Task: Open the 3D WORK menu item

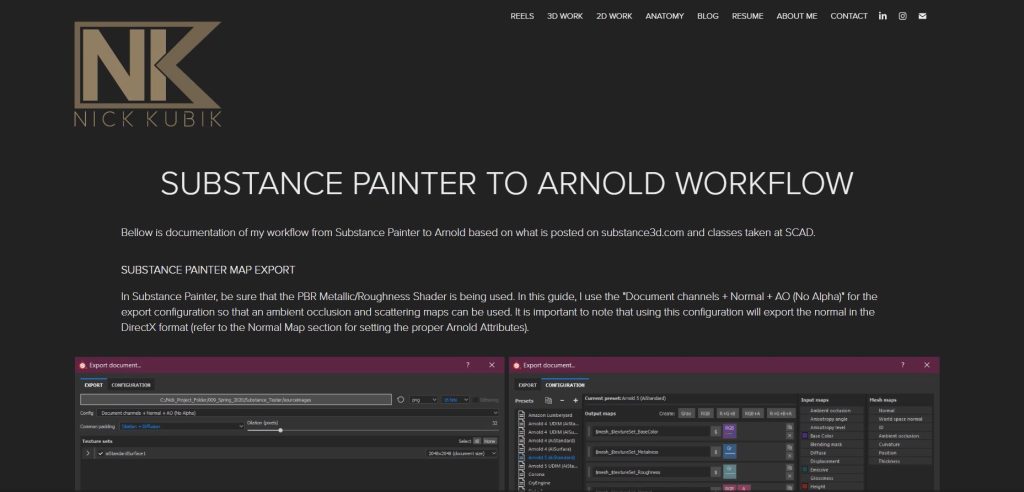Action: pyautogui.click(x=565, y=16)
